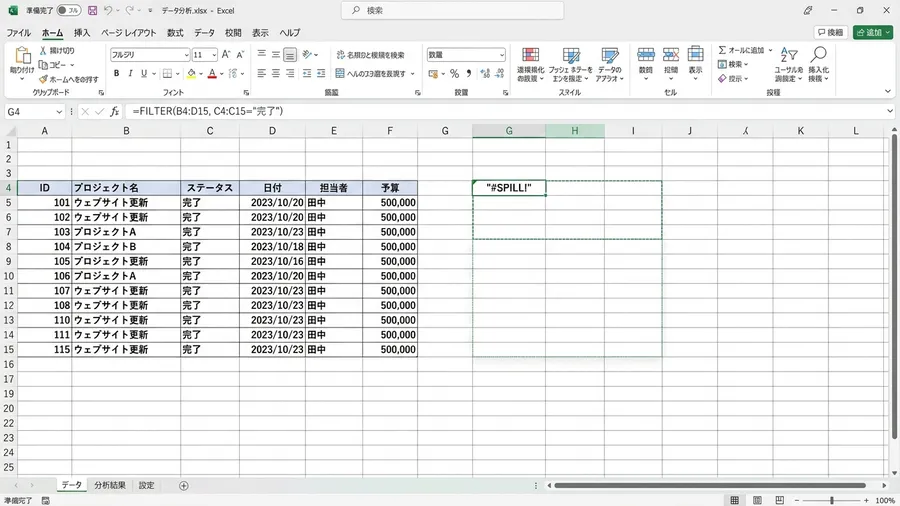Viewport: 900px width, 506px height.
Task: Toggle Bold formatting
Action: coord(117,73)
